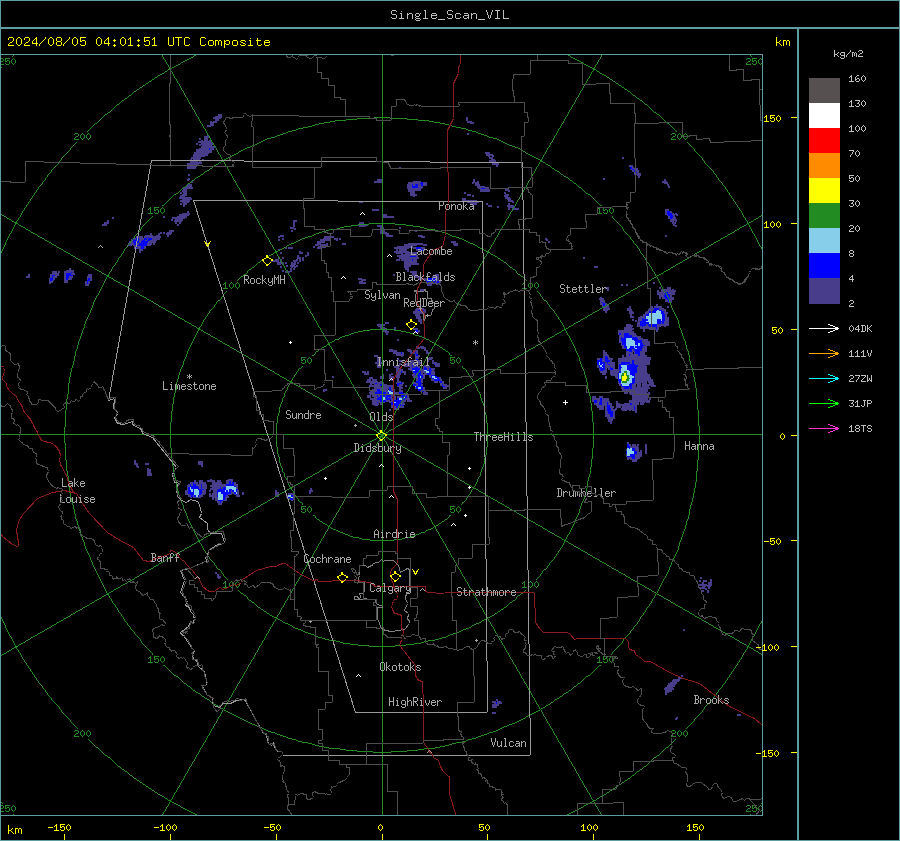This screenshot has height=841, width=900.
Task: Click the kg/m2 unit label
Action: (848, 54)
